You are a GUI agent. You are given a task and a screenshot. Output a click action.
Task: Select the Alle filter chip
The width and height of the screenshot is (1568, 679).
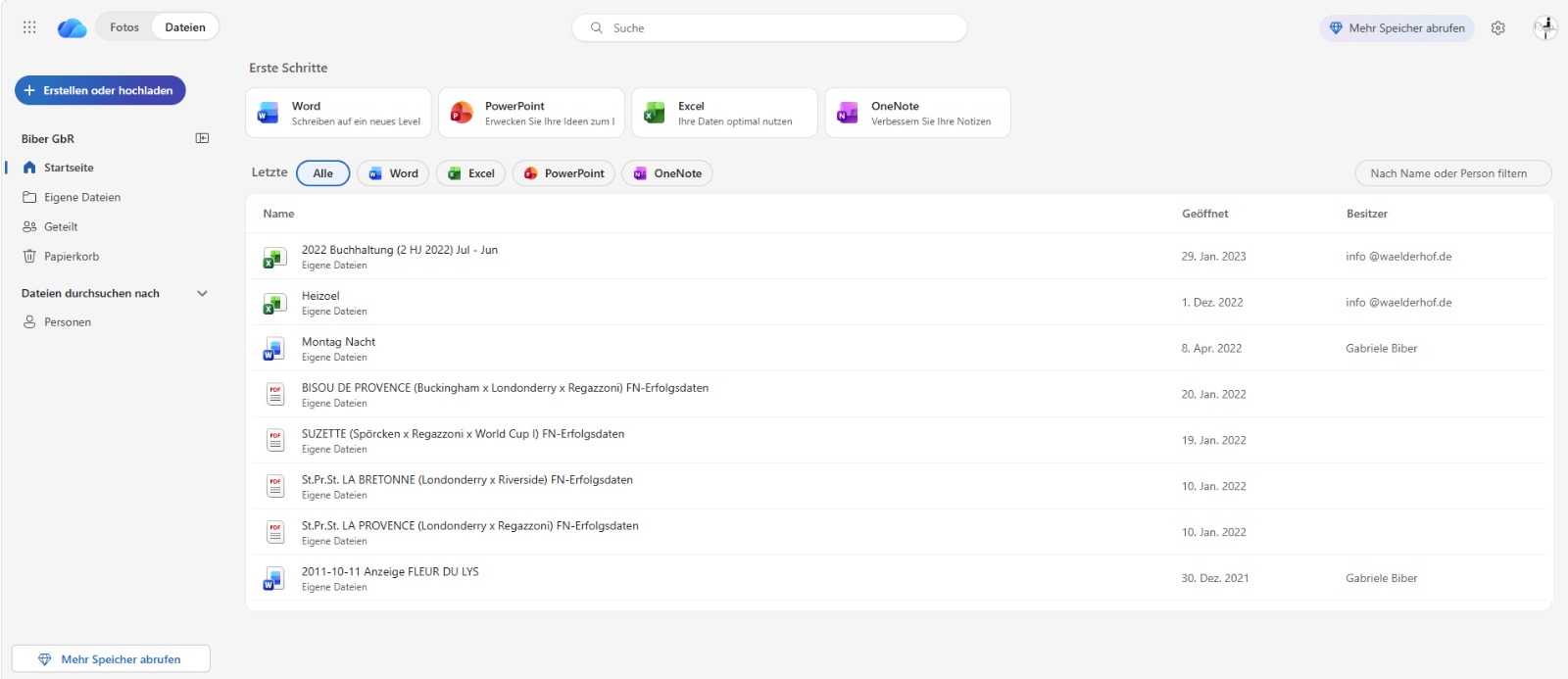(323, 173)
